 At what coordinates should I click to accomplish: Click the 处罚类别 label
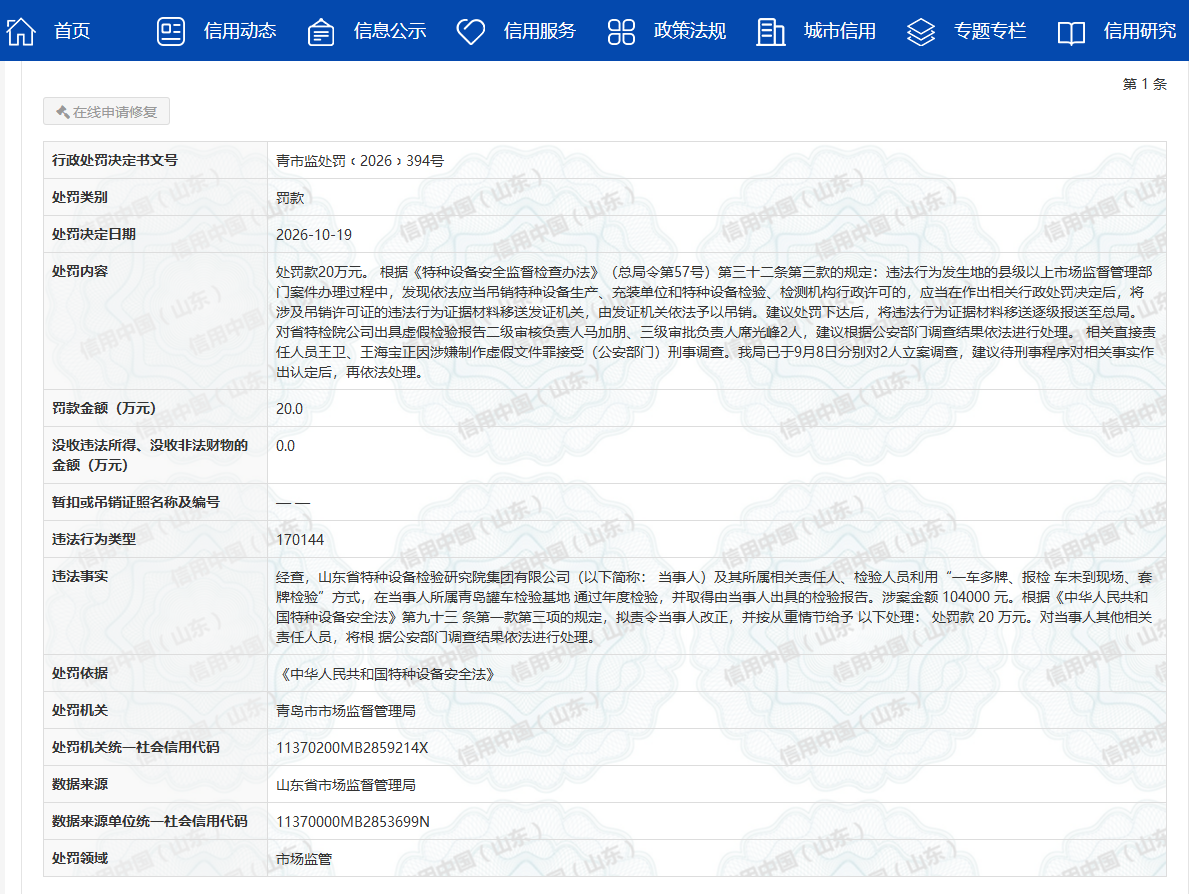[80, 197]
